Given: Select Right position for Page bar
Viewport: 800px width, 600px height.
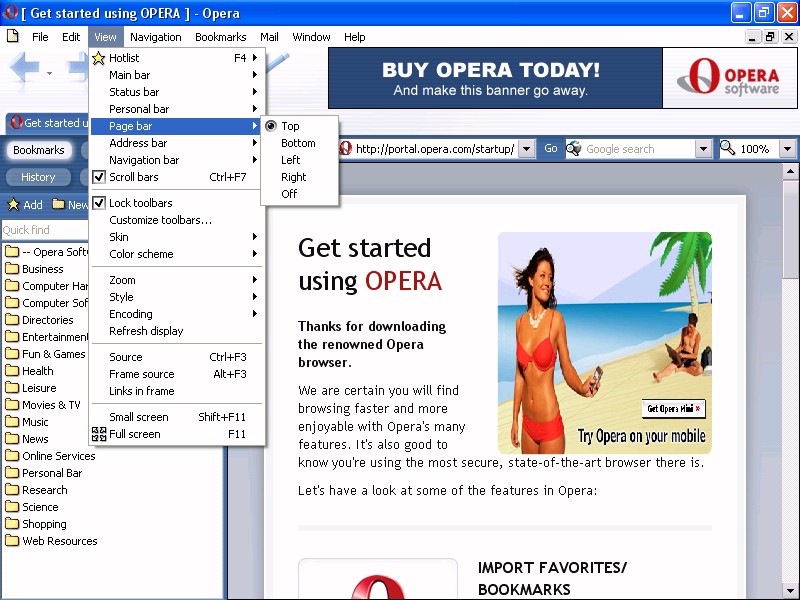Looking at the screenshot, I should coord(299,177).
